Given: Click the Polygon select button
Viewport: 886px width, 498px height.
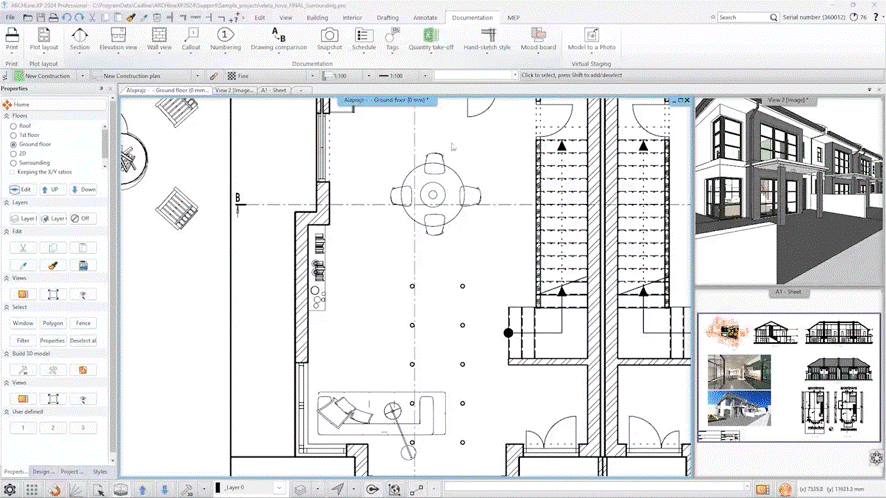Looking at the screenshot, I should pos(53,323).
